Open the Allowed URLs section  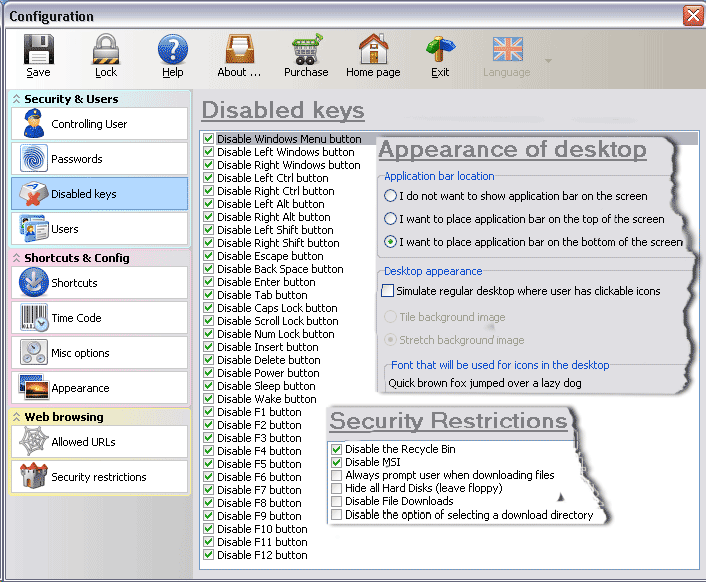click(100, 442)
